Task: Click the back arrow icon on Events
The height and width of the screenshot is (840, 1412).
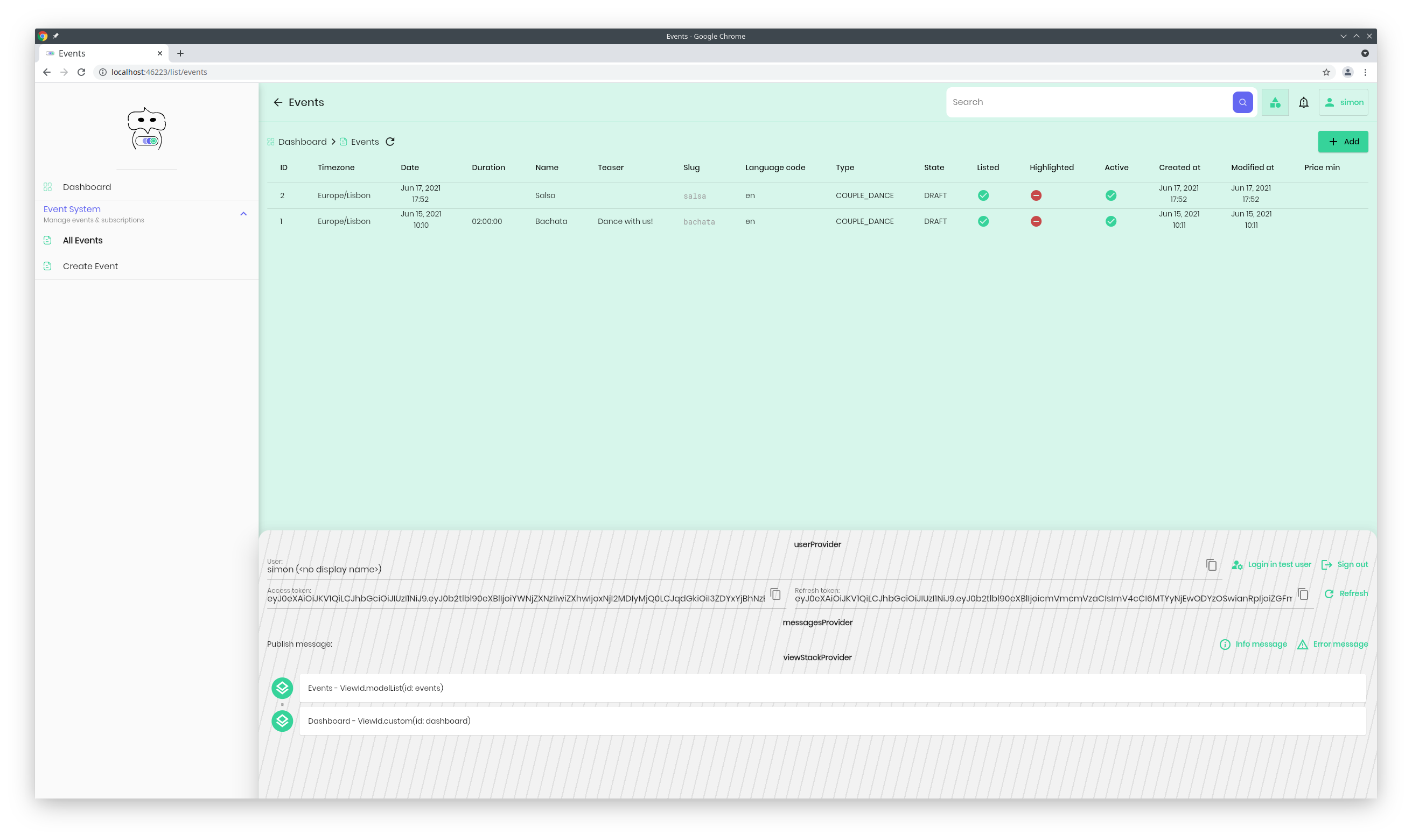Action: click(x=278, y=101)
